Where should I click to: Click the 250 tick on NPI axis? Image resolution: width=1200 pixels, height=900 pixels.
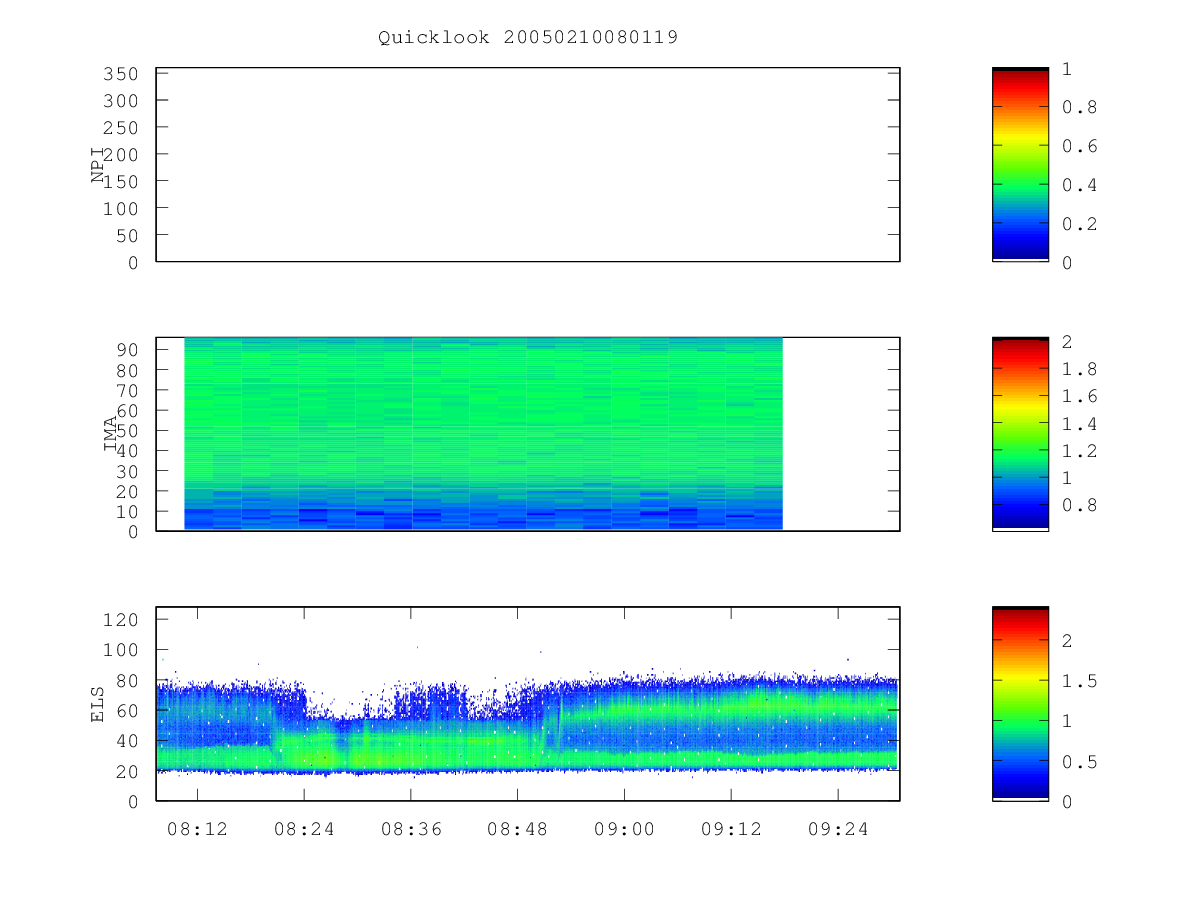click(x=120, y=128)
